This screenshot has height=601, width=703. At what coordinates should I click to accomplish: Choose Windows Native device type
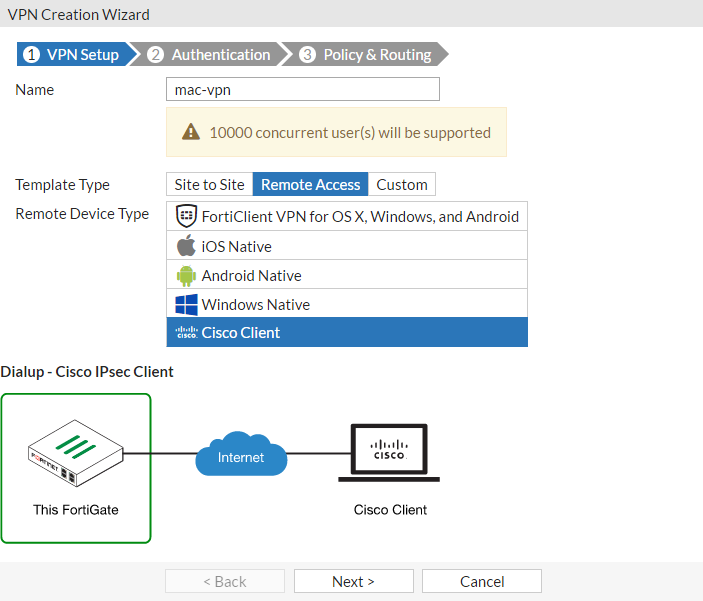(347, 304)
